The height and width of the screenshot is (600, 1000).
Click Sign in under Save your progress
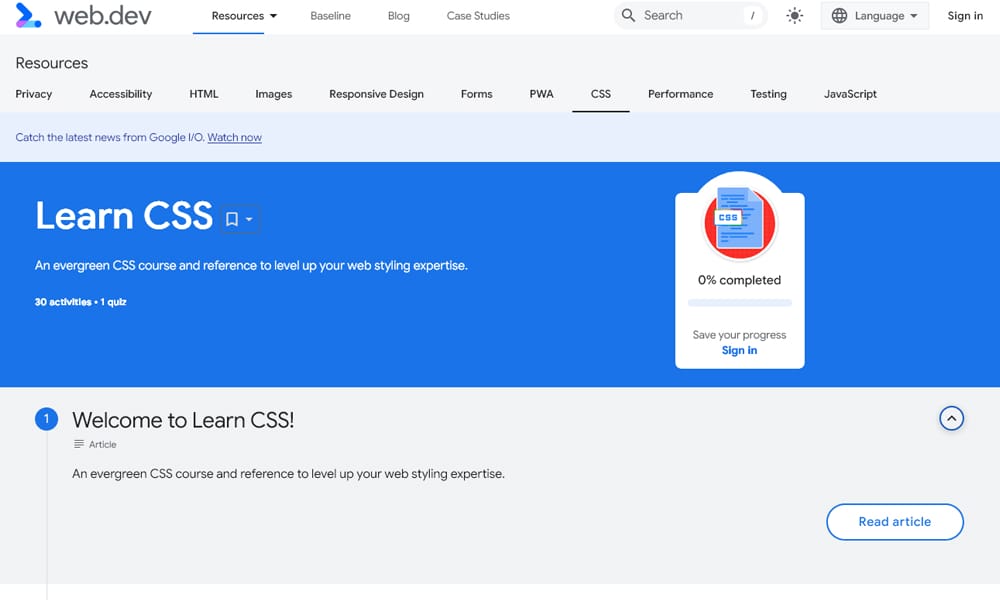739,351
